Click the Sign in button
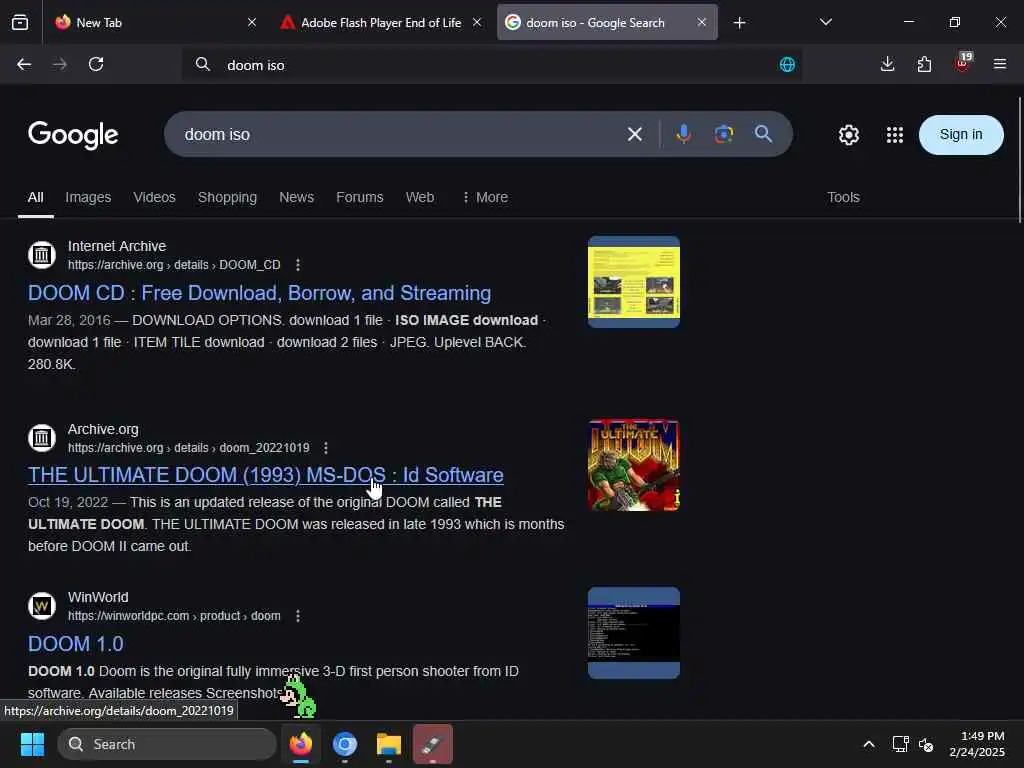Screen dimensions: 1024x768 (x=961, y=135)
